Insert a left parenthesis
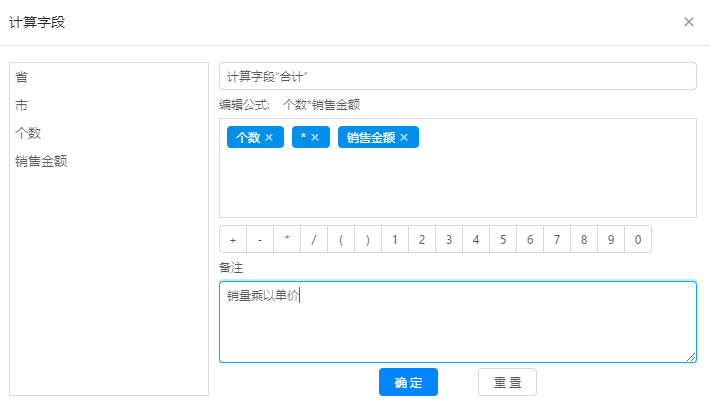 click(x=341, y=240)
